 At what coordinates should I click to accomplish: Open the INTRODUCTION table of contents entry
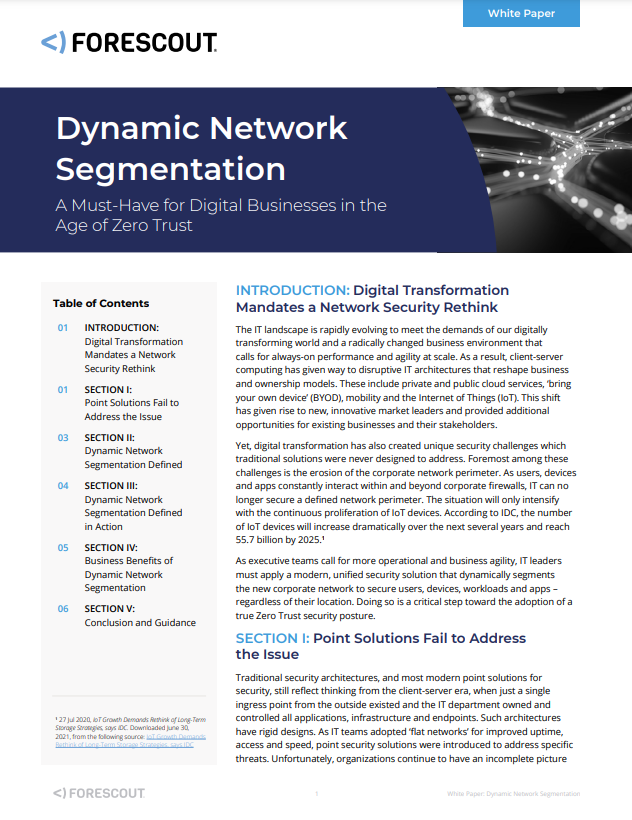[x=133, y=348]
